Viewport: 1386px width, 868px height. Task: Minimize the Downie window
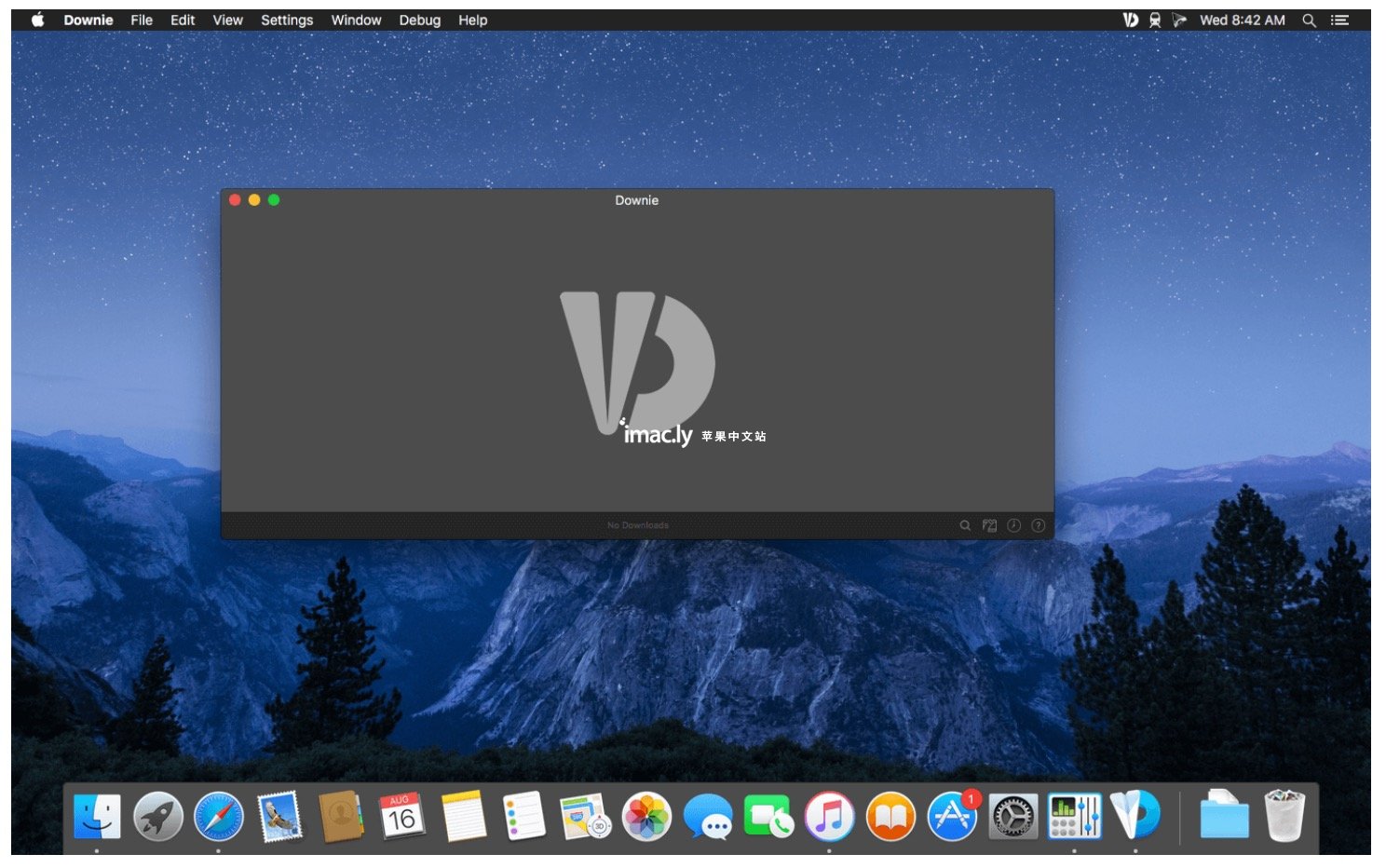tap(254, 200)
